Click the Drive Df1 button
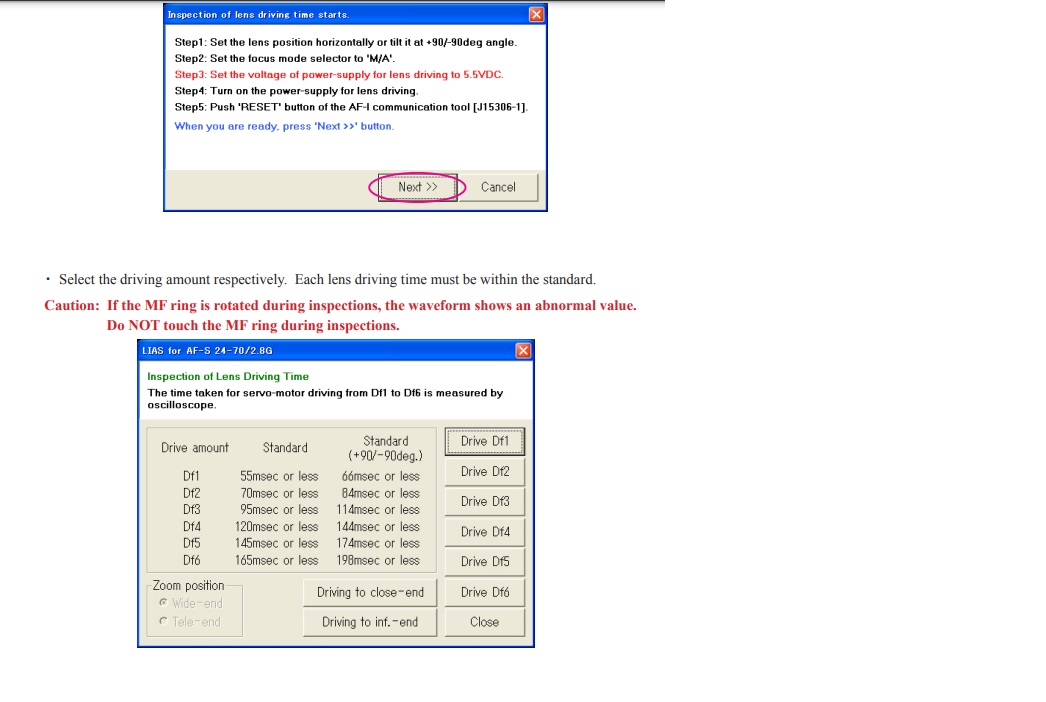 [484, 441]
